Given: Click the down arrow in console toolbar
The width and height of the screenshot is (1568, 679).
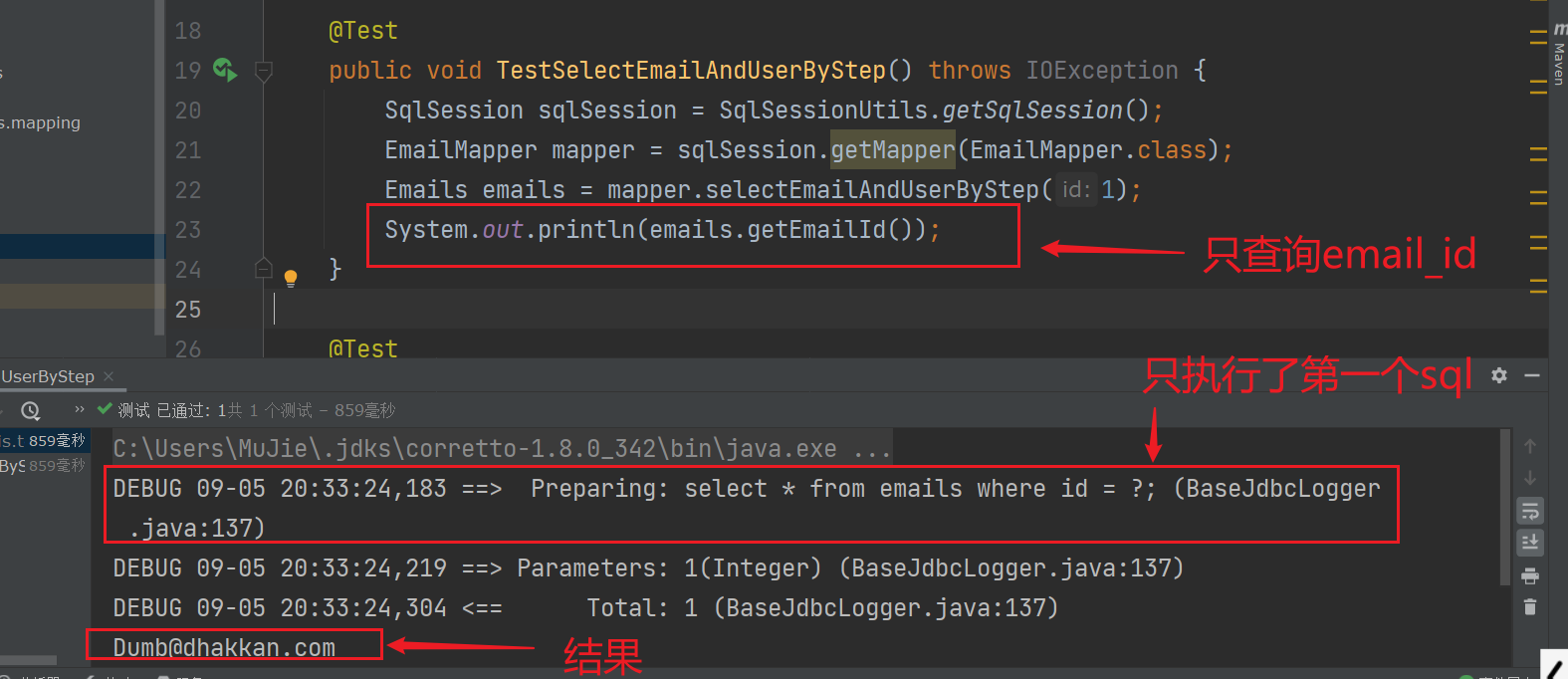Looking at the screenshot, I should point(1530,478).
